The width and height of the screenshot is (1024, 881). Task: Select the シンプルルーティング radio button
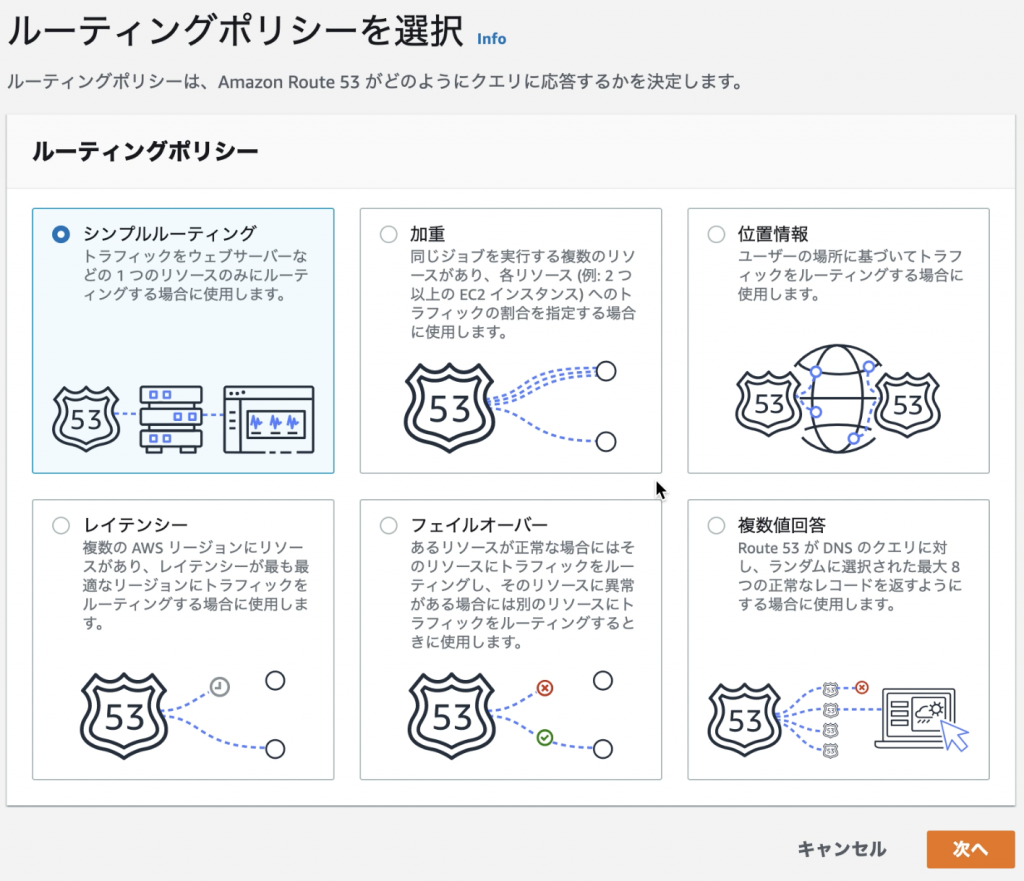61,234
